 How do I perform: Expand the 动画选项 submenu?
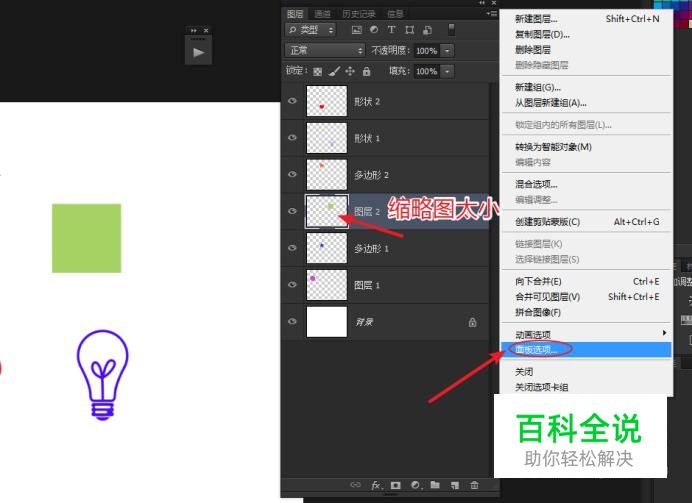pyautogui.click(x=586, y=334)
